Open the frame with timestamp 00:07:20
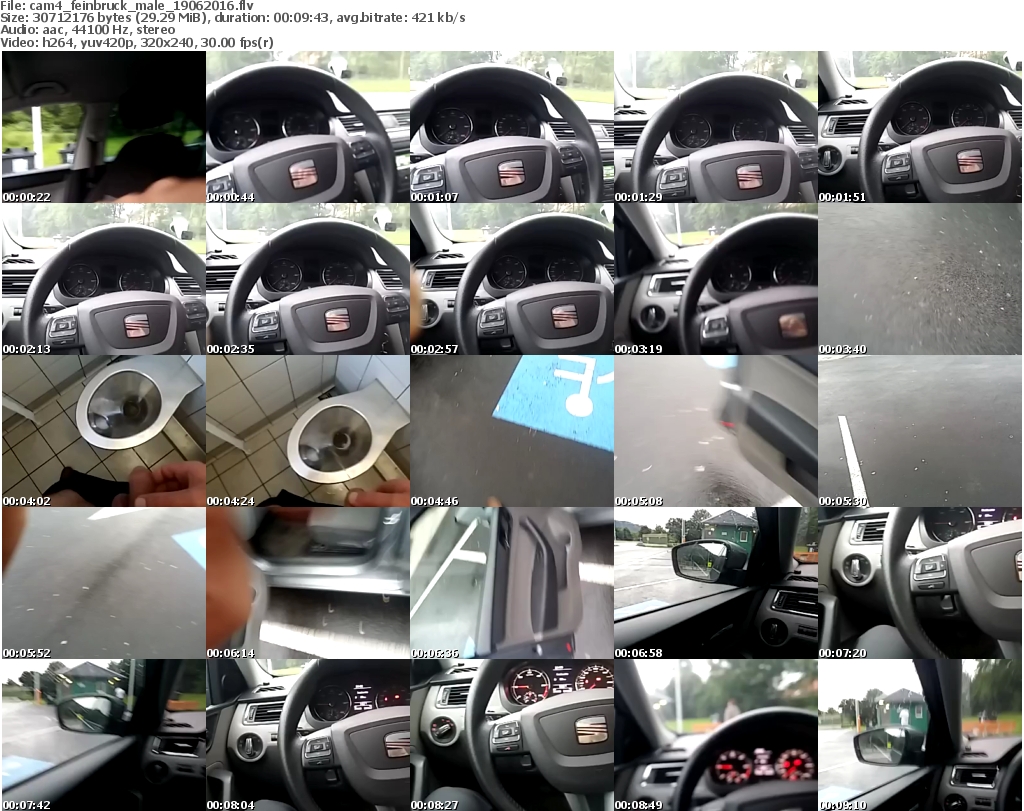 click(920, 583)
